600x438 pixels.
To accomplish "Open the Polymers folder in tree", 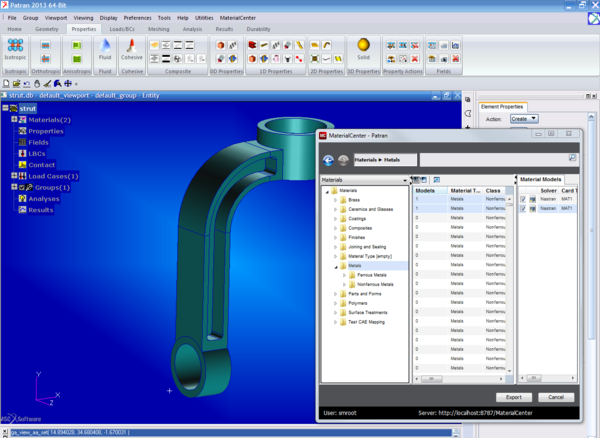I will tap(358, 303).
